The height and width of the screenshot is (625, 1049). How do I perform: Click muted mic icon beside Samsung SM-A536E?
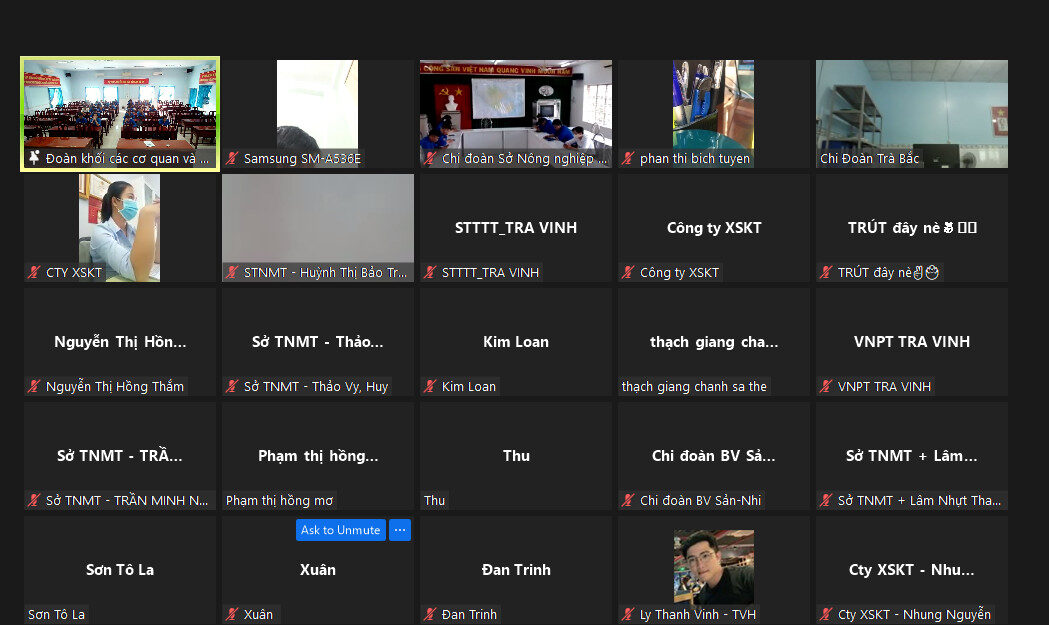tap(232, 158)
